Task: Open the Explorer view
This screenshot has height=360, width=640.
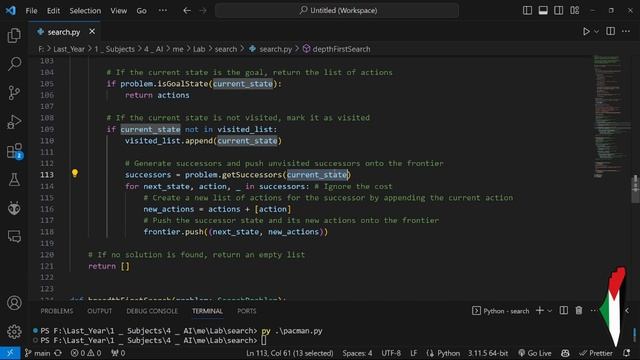Action: (x=14, y=36)
